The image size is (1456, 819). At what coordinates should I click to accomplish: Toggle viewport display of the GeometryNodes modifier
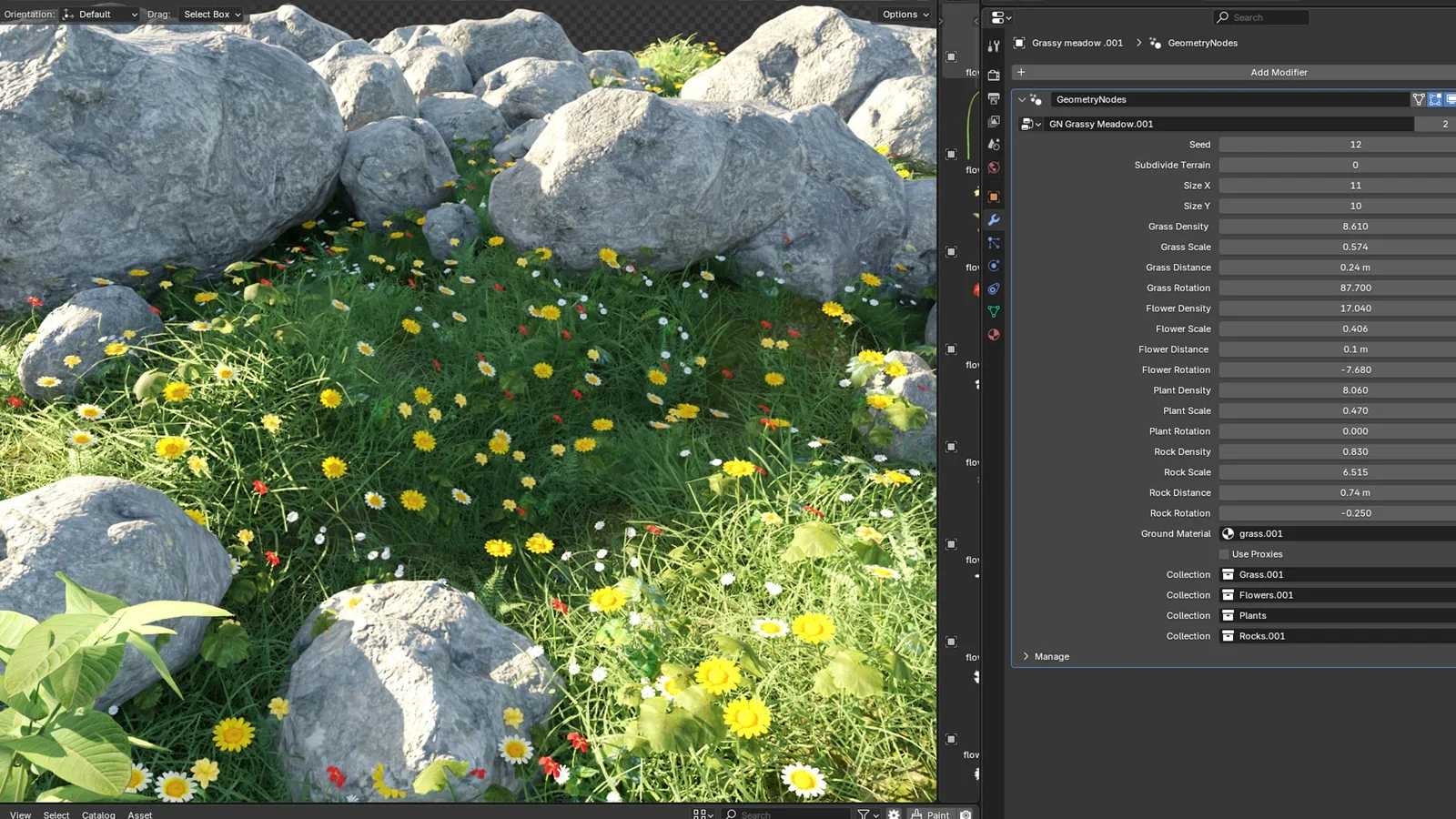[1434, 99]
